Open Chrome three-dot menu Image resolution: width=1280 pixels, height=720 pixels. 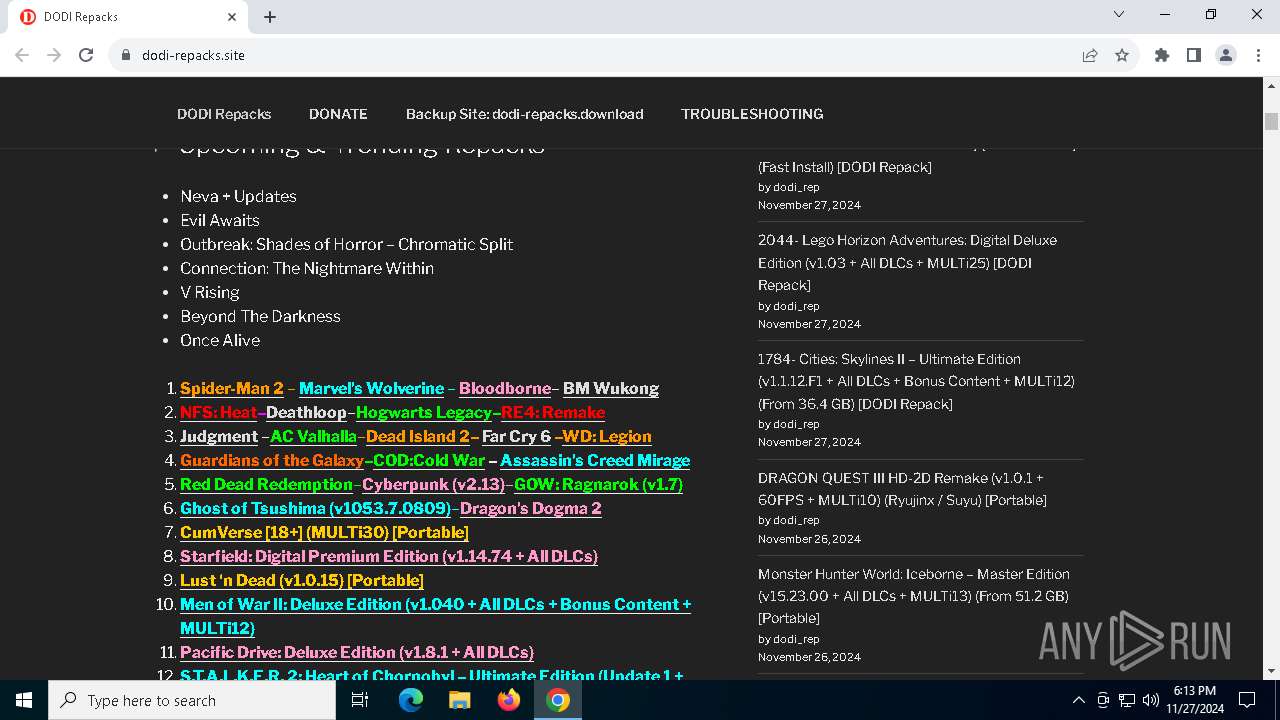(1257, 55)
